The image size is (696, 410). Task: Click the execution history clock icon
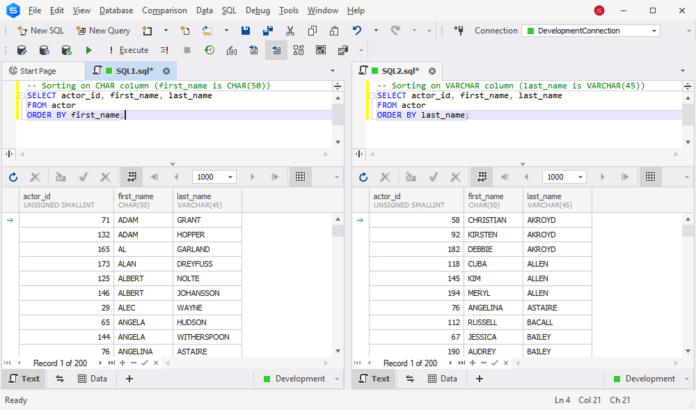click(209, 50)
